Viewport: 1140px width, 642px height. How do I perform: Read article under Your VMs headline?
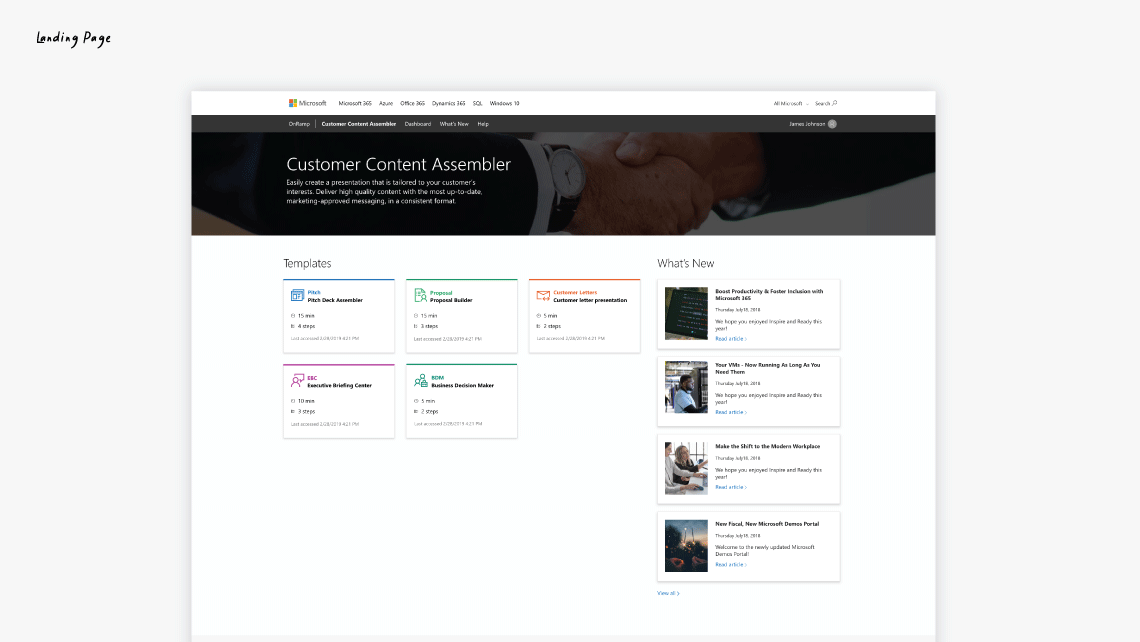coord(731,412)
